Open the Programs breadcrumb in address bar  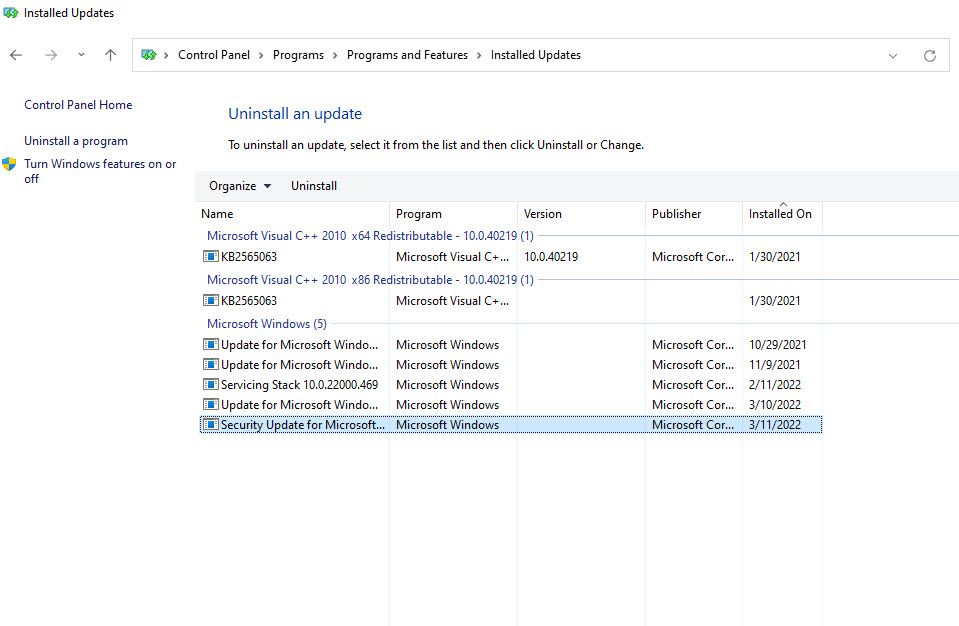coord(298,55)
